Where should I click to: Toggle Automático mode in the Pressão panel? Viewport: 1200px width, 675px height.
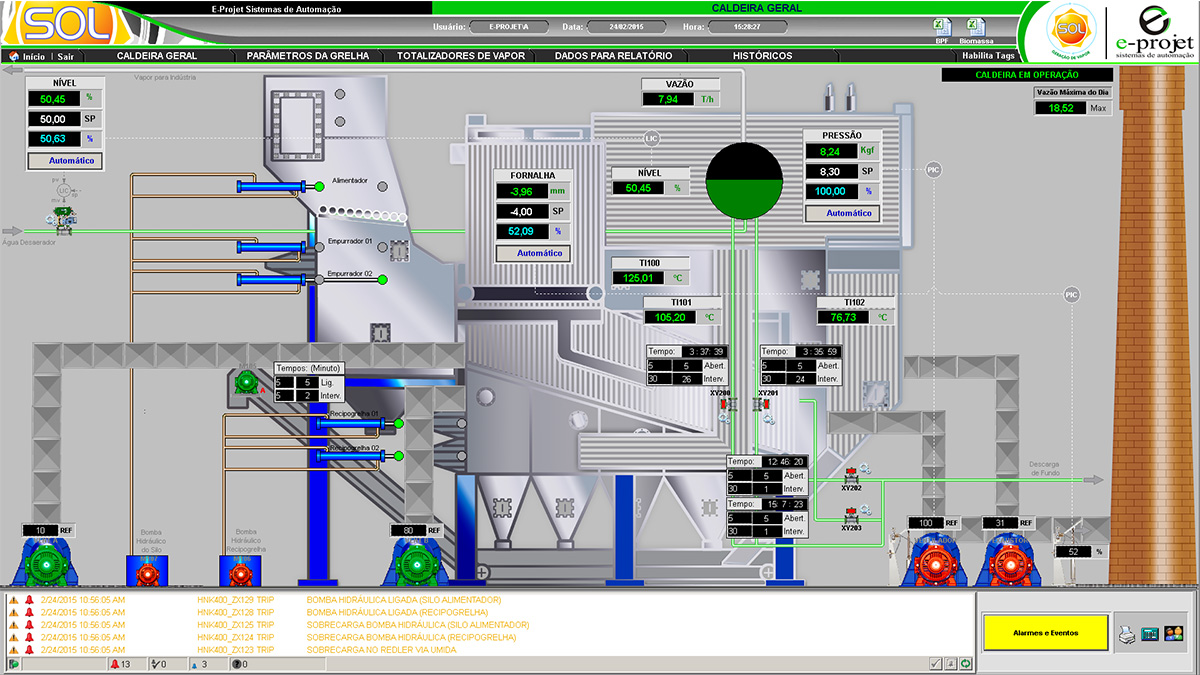[842, 213]
